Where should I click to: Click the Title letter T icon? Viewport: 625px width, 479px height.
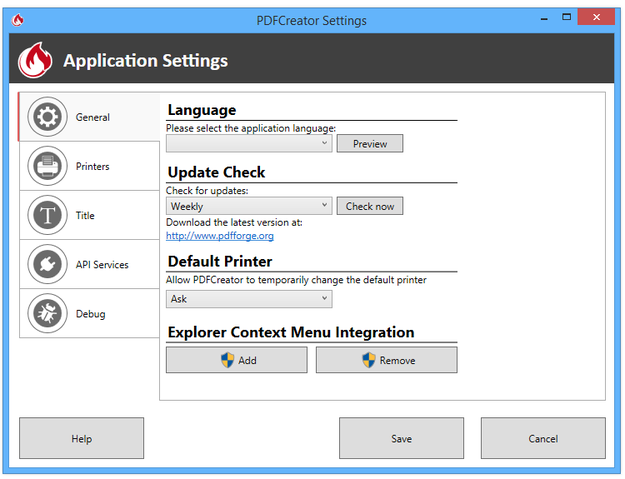[x=47, y=215]
